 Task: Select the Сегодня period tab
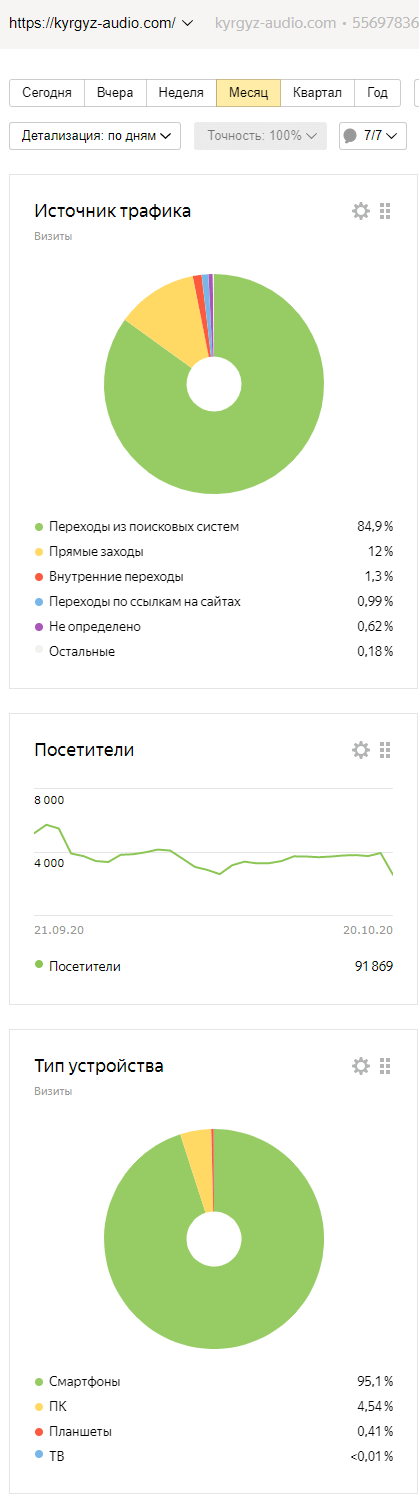47,93
